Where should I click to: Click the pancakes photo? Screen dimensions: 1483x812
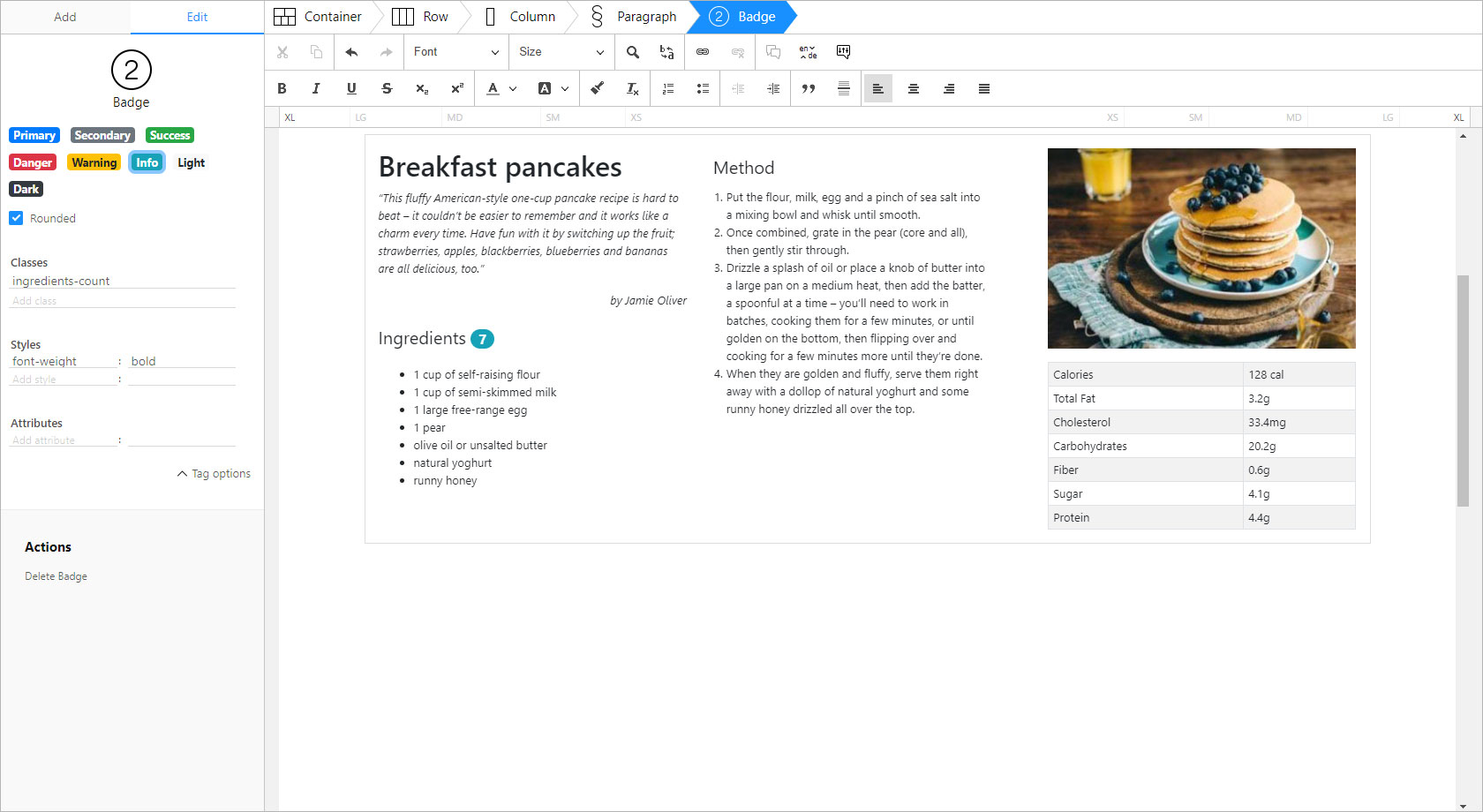pos(1201,248)
